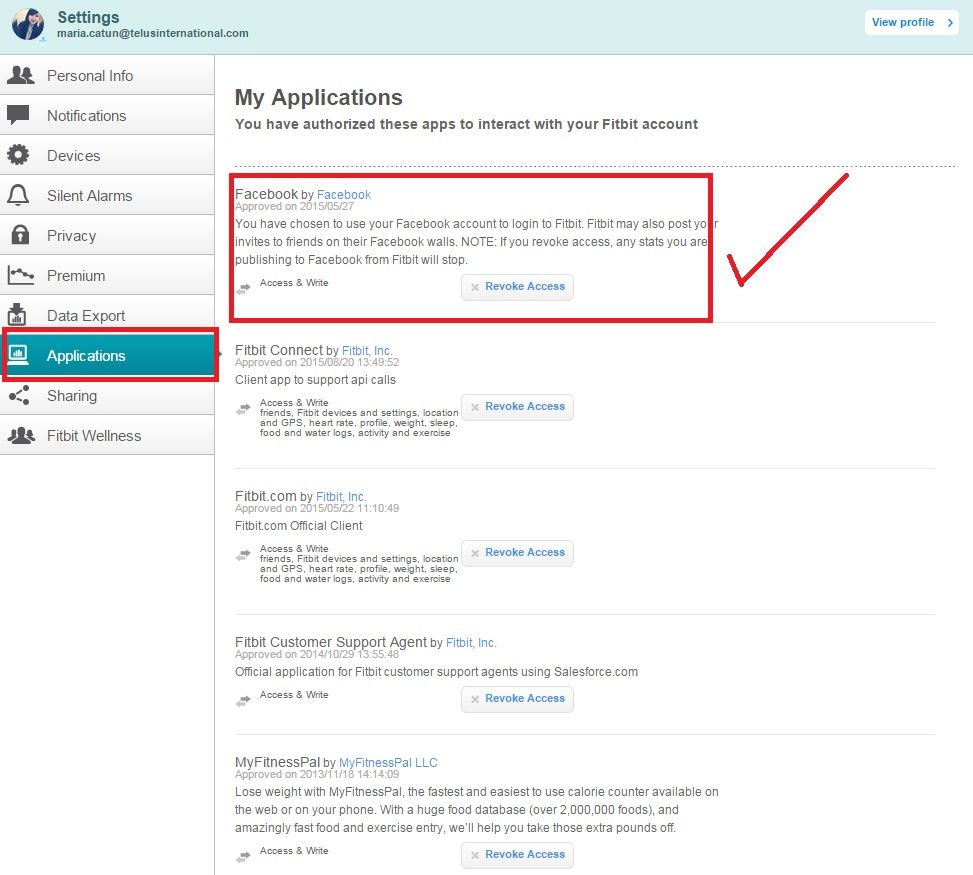
Task: Click the Notifications speech bubble icon
Action: click(x=18, y=115)
